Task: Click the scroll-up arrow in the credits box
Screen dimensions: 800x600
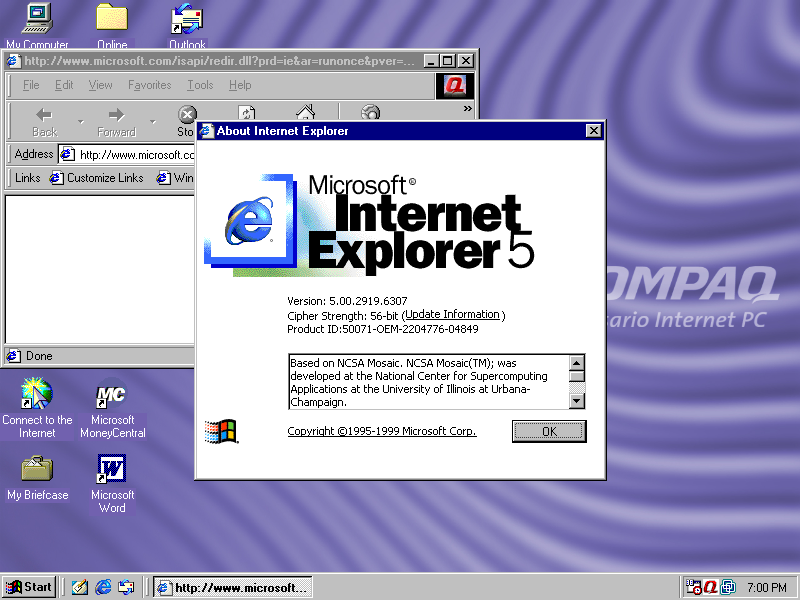Action: tap(577, 363)
